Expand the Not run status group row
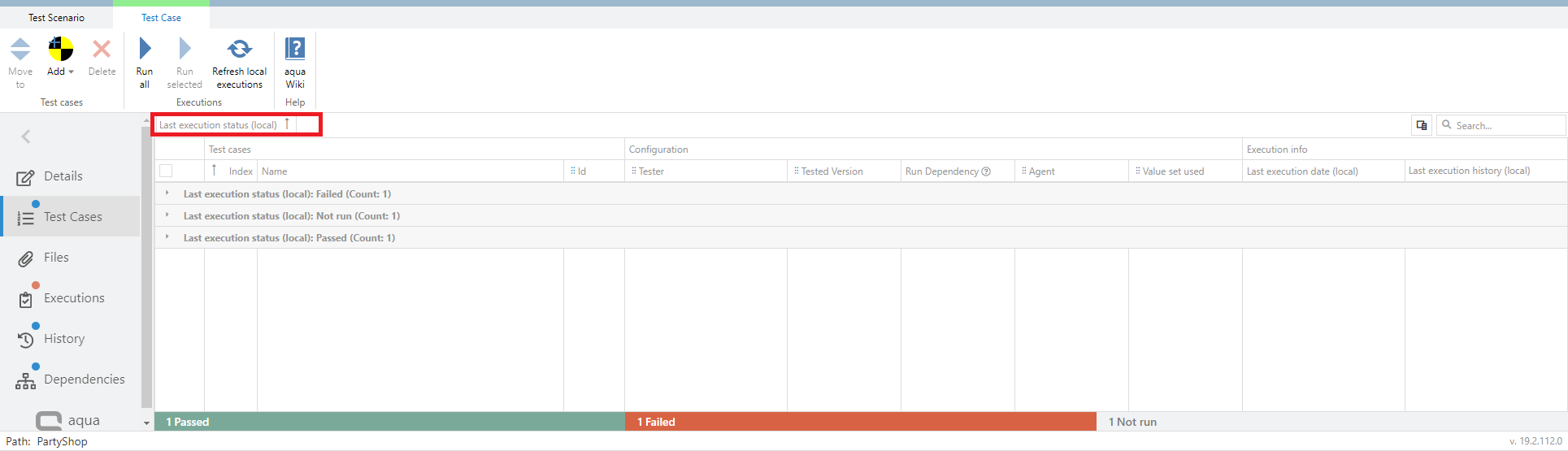Viewport: 1568px width, 451px height. (167, 215)
